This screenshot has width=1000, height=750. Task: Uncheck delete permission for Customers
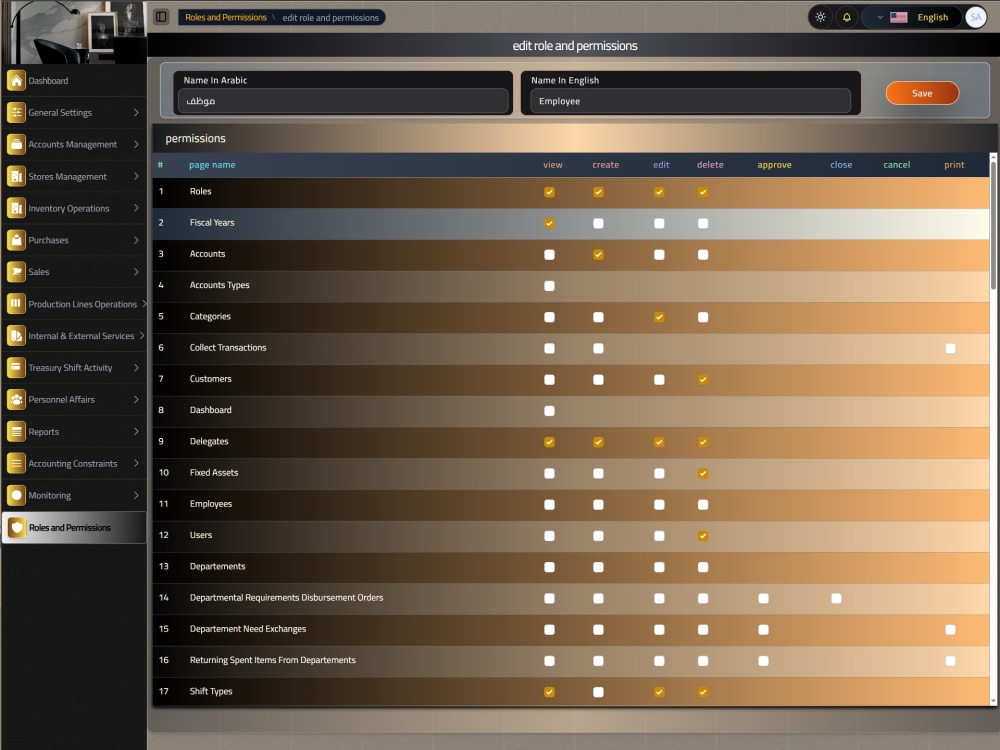pyautogui.click(x=703, y=379)
